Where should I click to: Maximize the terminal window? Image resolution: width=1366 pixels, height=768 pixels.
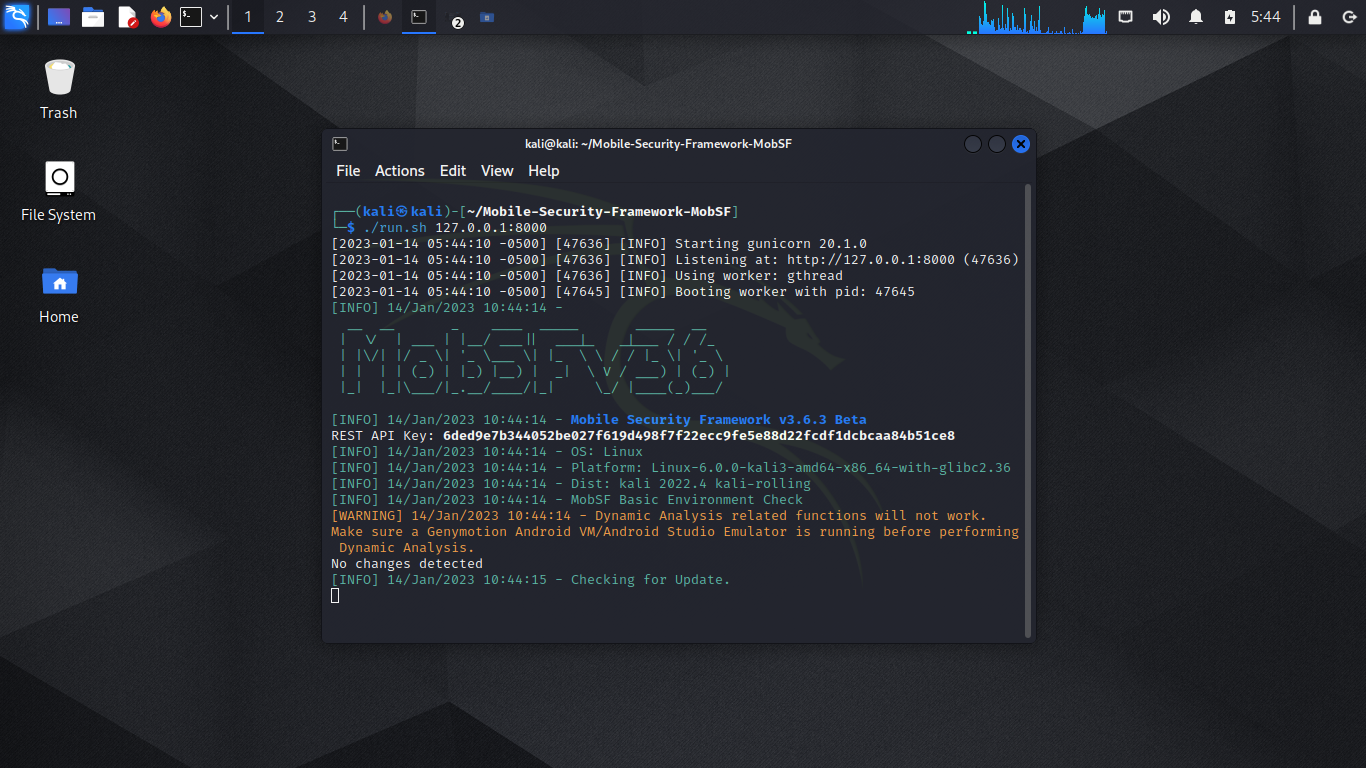997,144
